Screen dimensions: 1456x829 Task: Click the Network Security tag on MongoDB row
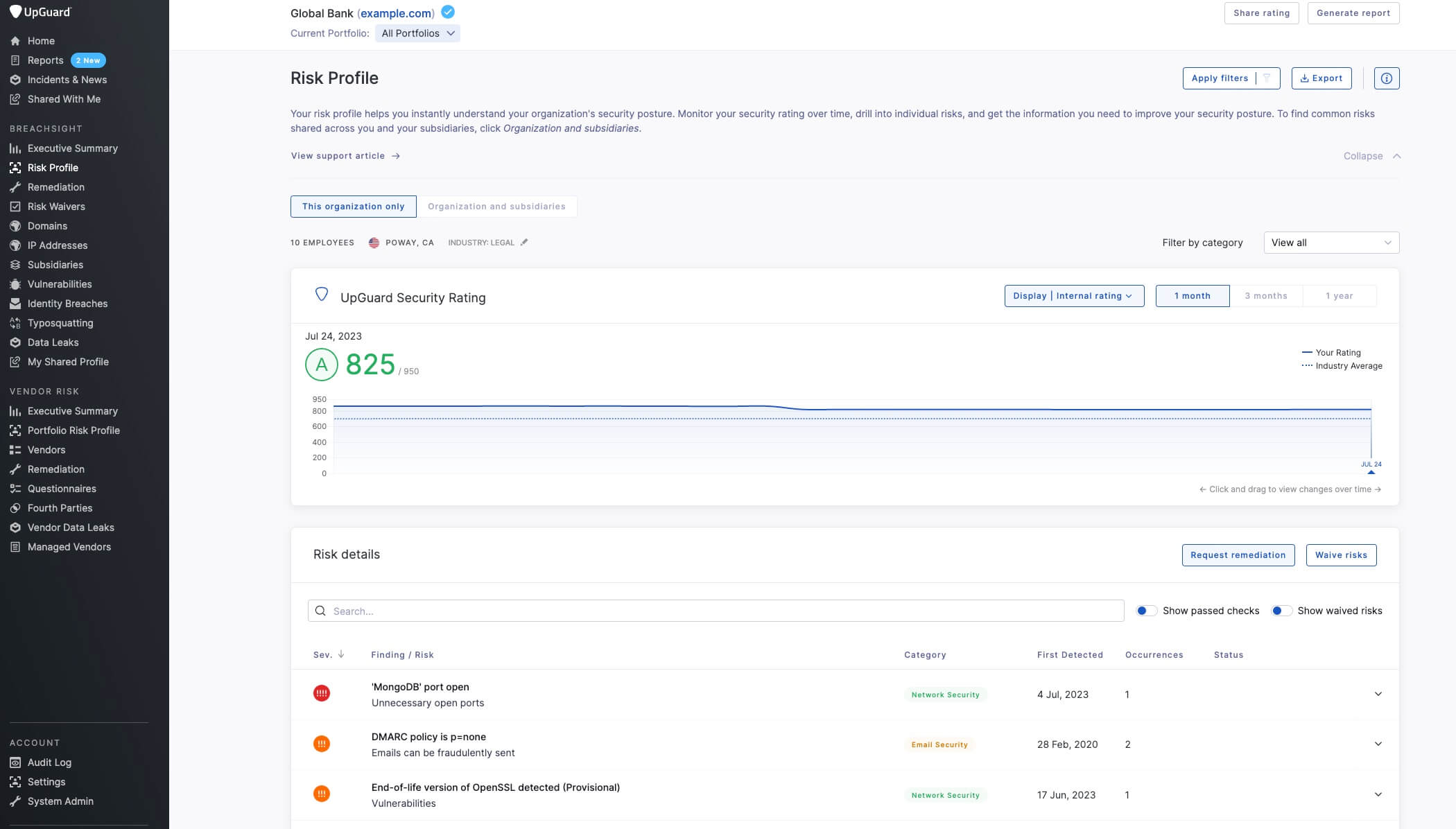(x=945, y=695)
